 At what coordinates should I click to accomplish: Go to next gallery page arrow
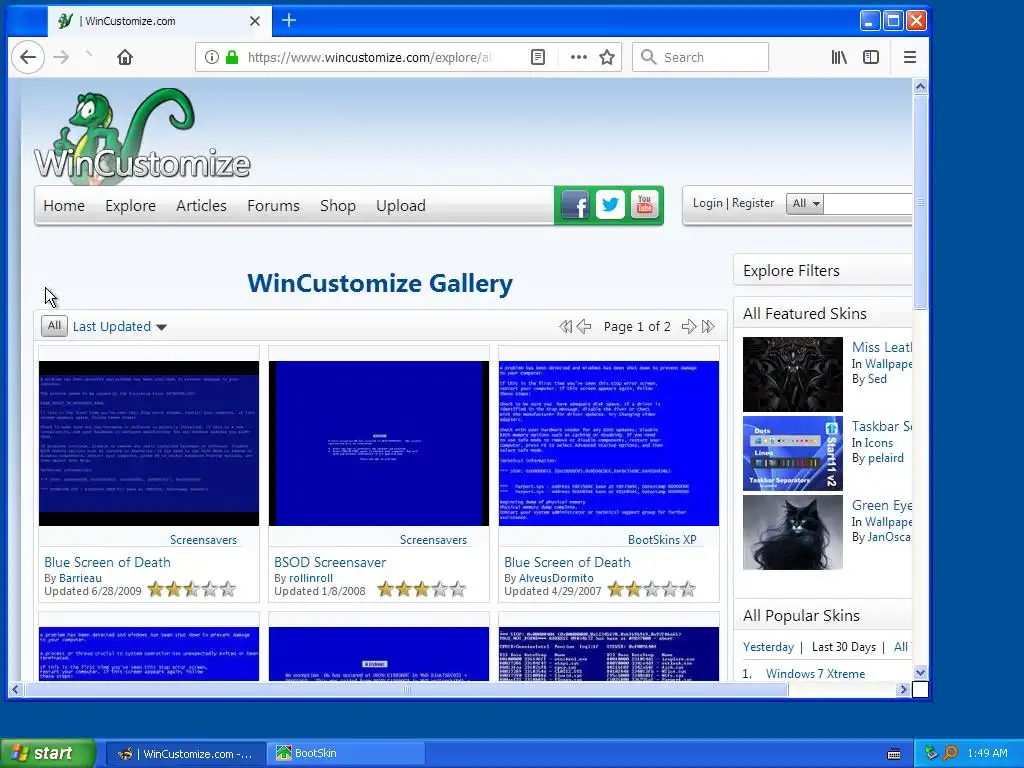tap(688, 327)
